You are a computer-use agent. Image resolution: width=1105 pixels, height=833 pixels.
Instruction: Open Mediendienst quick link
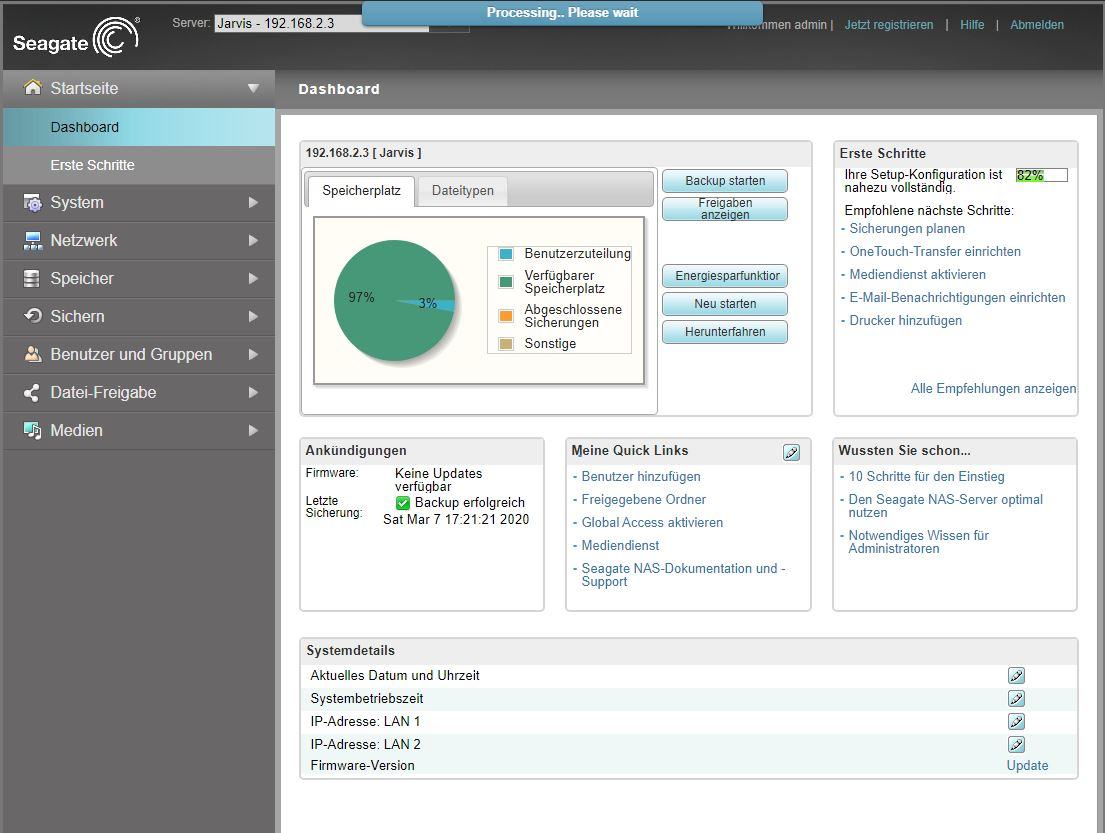(x=620, y=545)
